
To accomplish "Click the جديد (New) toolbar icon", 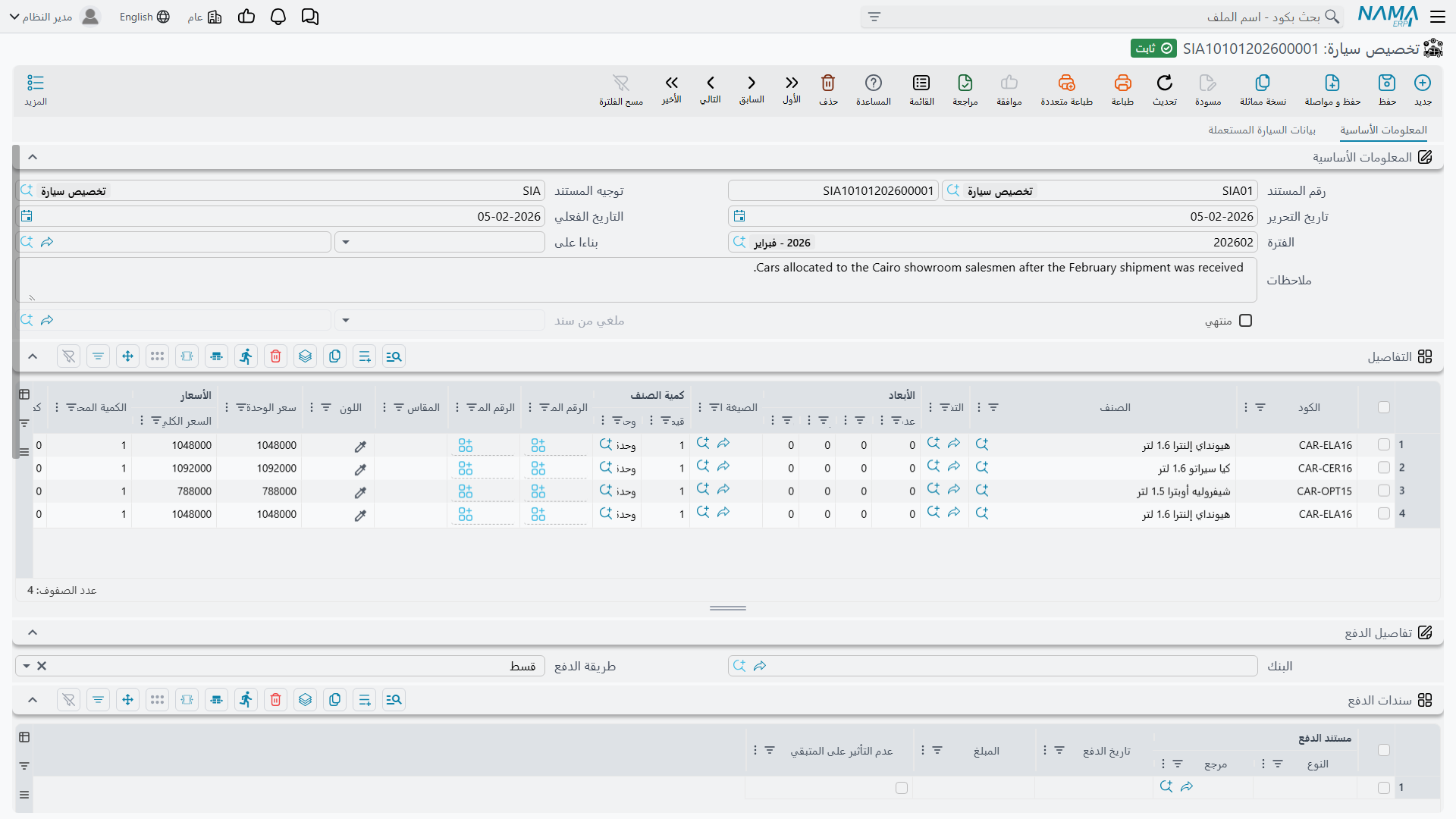I will point(1423,90).
